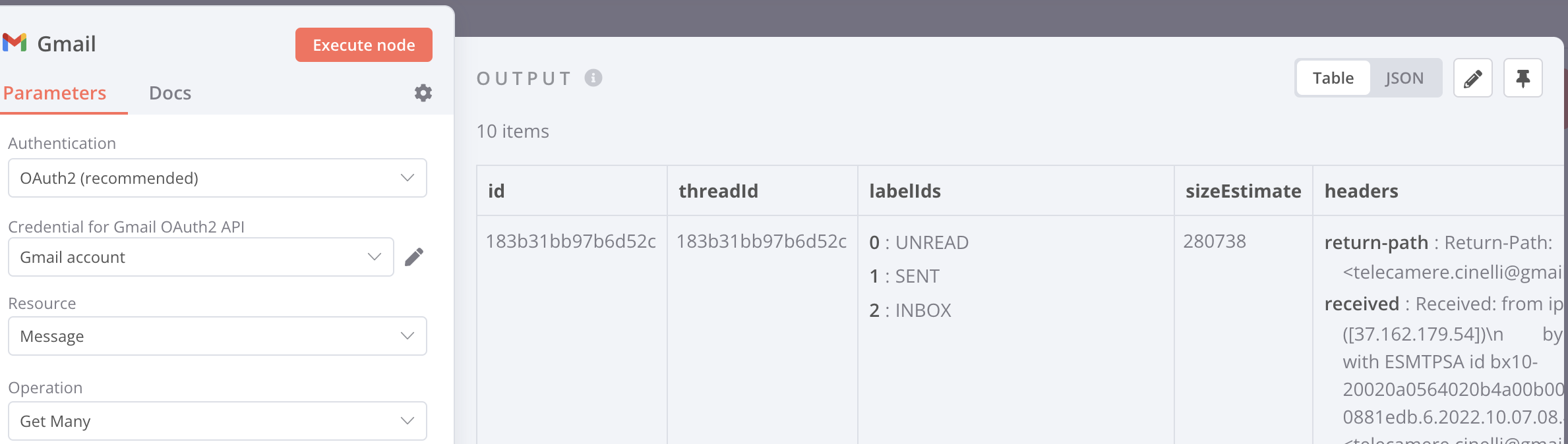
Task: Click the labelIds column header
Action: 905,191
